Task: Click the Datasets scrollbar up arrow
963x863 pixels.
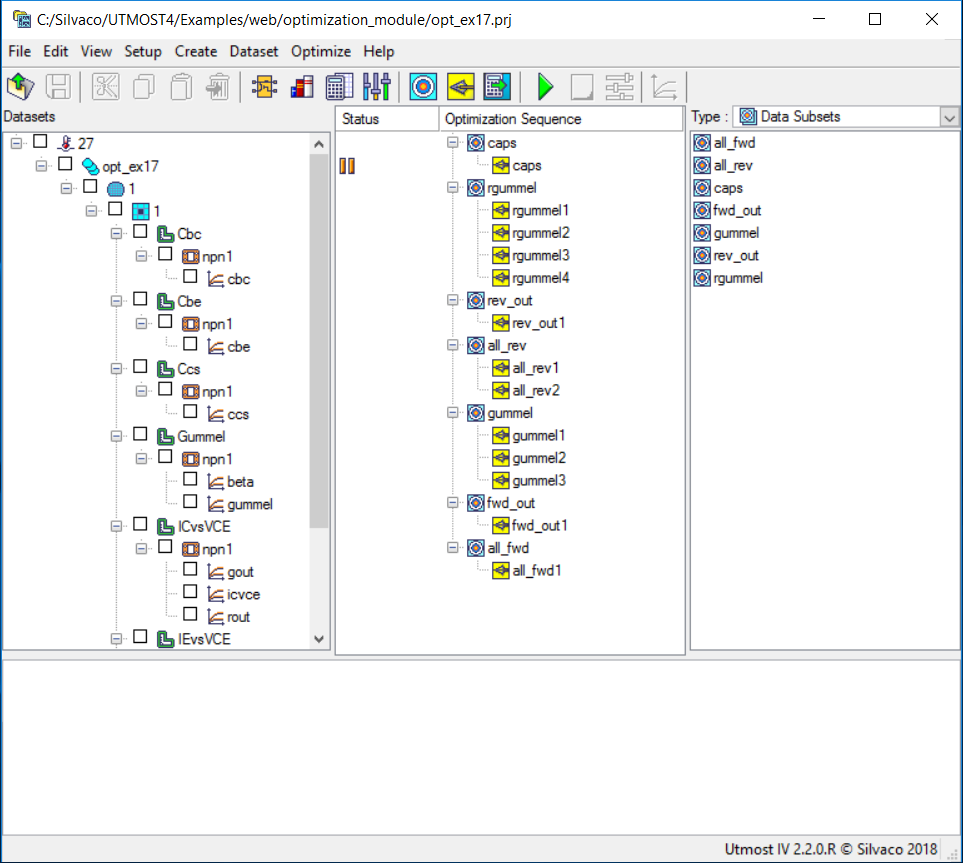Action: pyautogui.click(x=319, y=144)
